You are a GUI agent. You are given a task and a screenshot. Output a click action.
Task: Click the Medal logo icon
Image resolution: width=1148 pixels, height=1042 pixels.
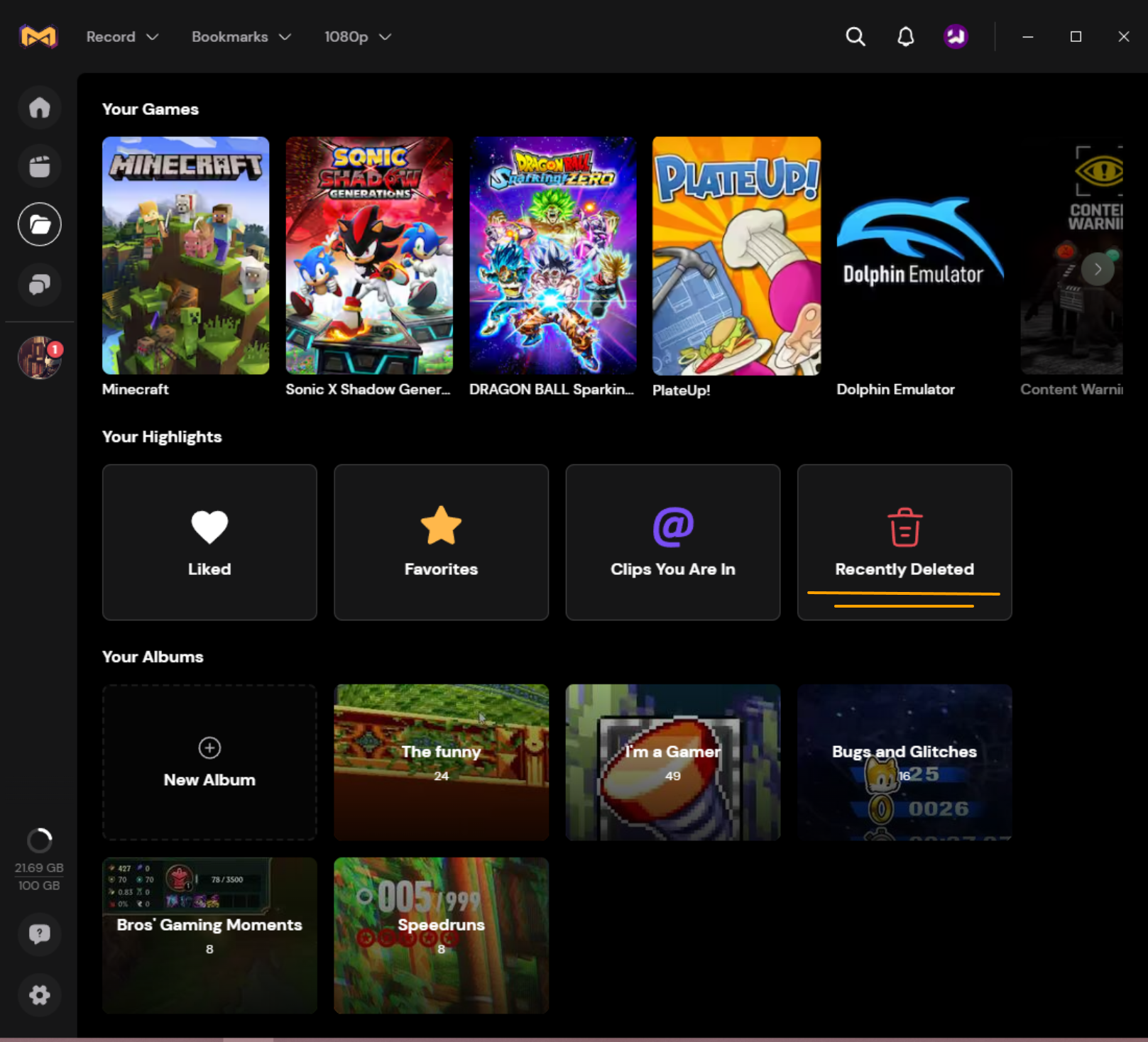click(38, 36)
